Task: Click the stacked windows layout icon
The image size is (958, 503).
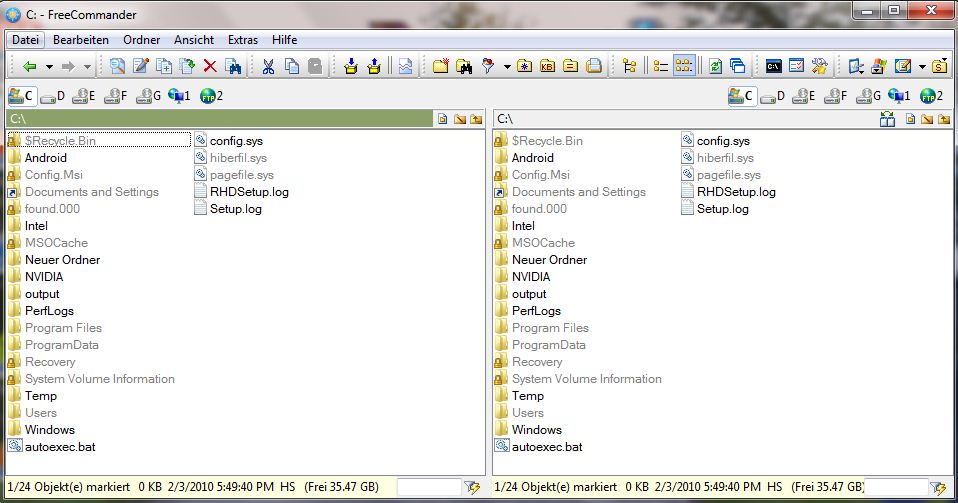Action: click(737, 66)
